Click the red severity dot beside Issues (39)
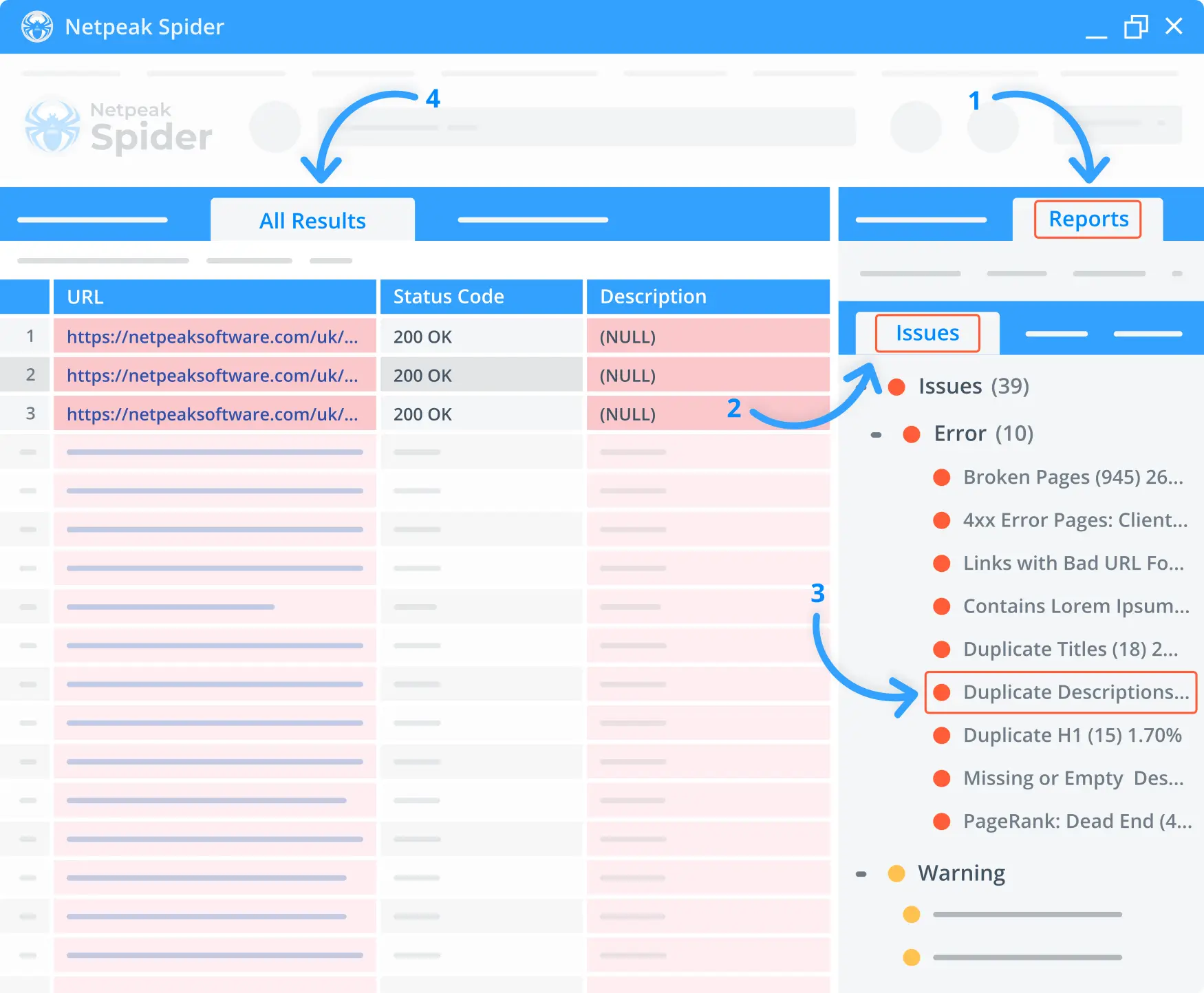Image resolution: width=1204 pixels, height=993 pixels. [896, 387]
